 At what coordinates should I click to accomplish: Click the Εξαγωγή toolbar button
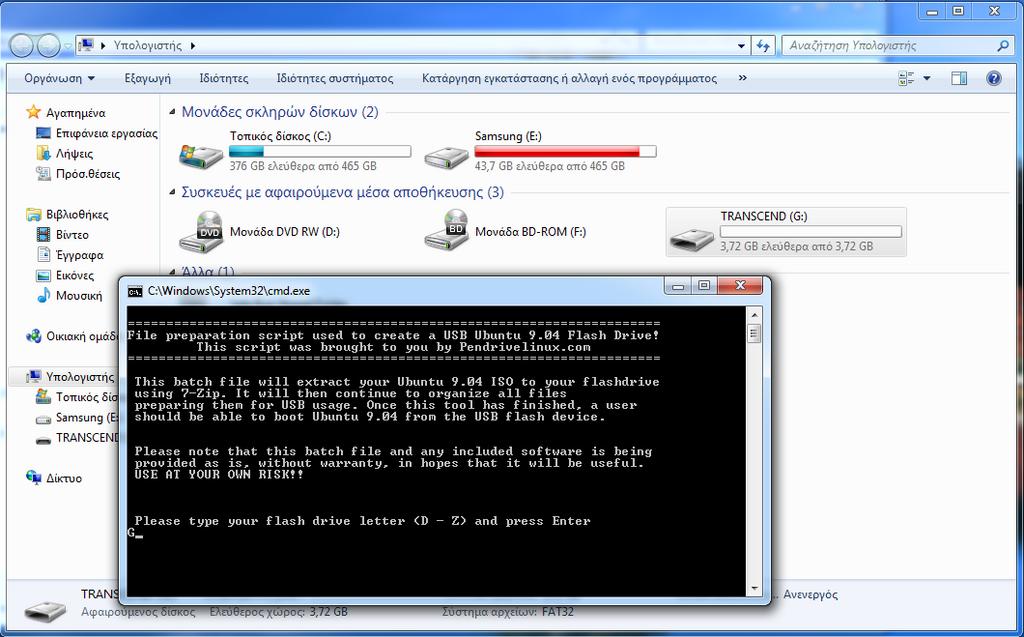(148, 78)
